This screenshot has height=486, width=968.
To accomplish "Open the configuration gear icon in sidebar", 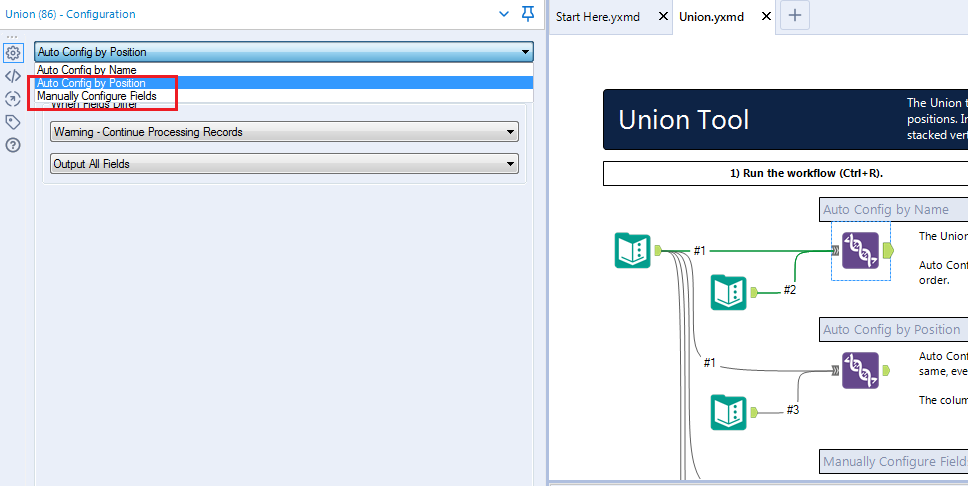I will (12, 52).
